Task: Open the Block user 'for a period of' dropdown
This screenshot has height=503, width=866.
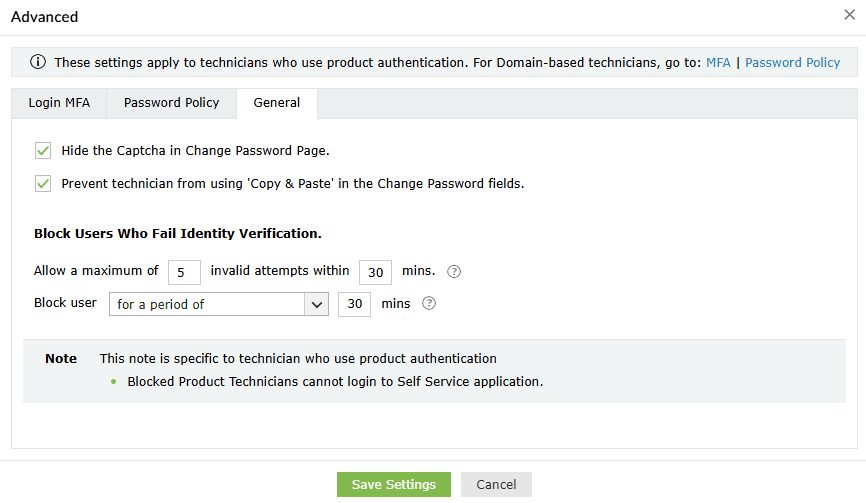Action: (x=206, y=304)
